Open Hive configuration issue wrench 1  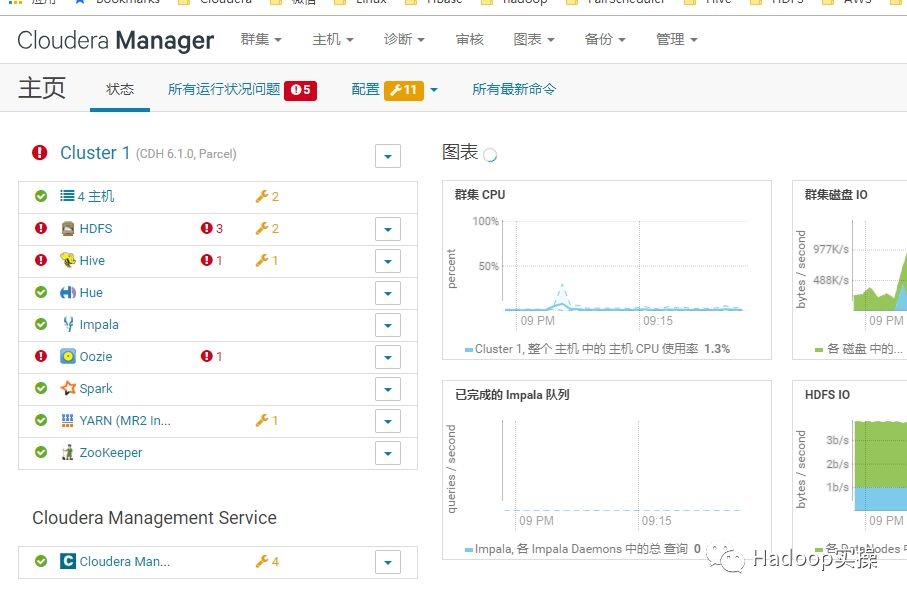coord(267,260)
